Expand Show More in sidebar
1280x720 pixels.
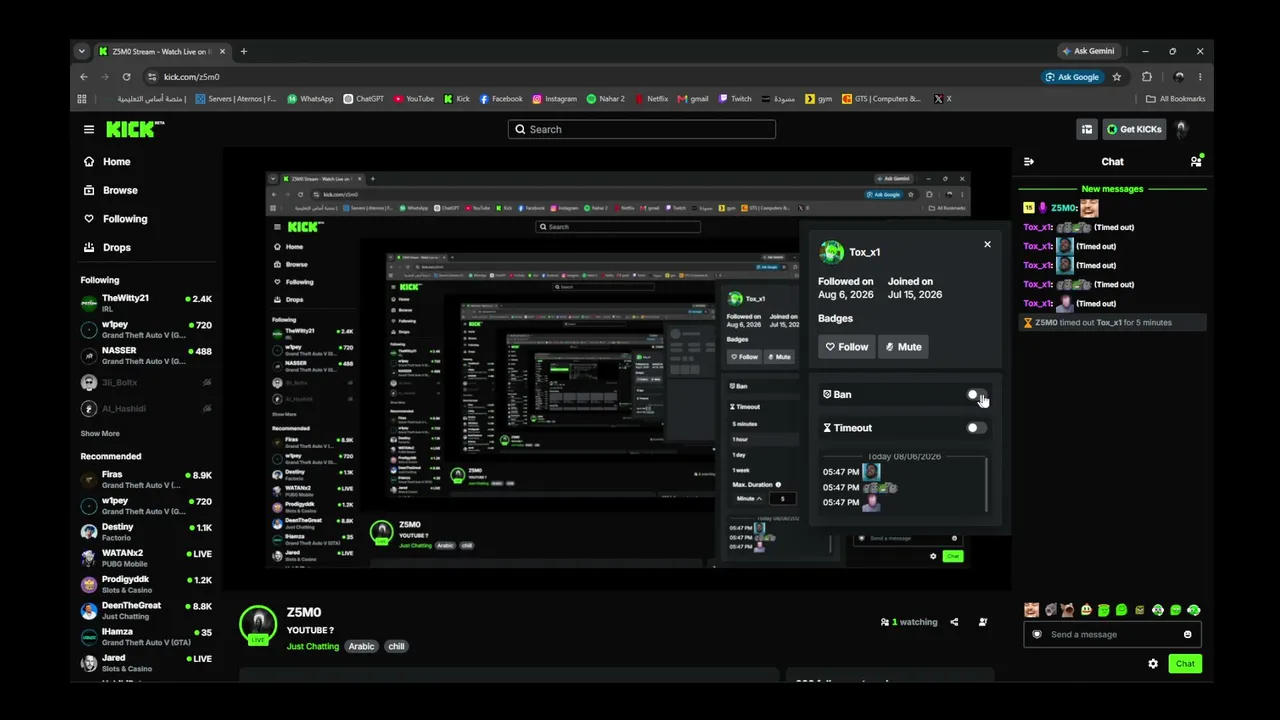[x=100, y=434]
